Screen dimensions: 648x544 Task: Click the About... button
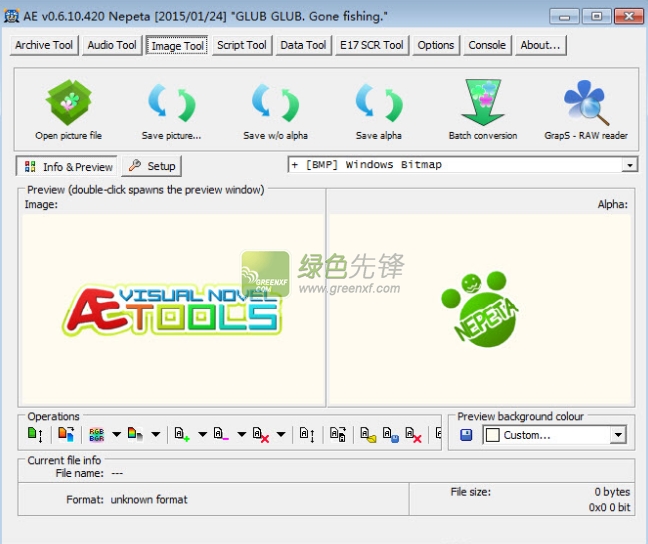coord(540,45)
